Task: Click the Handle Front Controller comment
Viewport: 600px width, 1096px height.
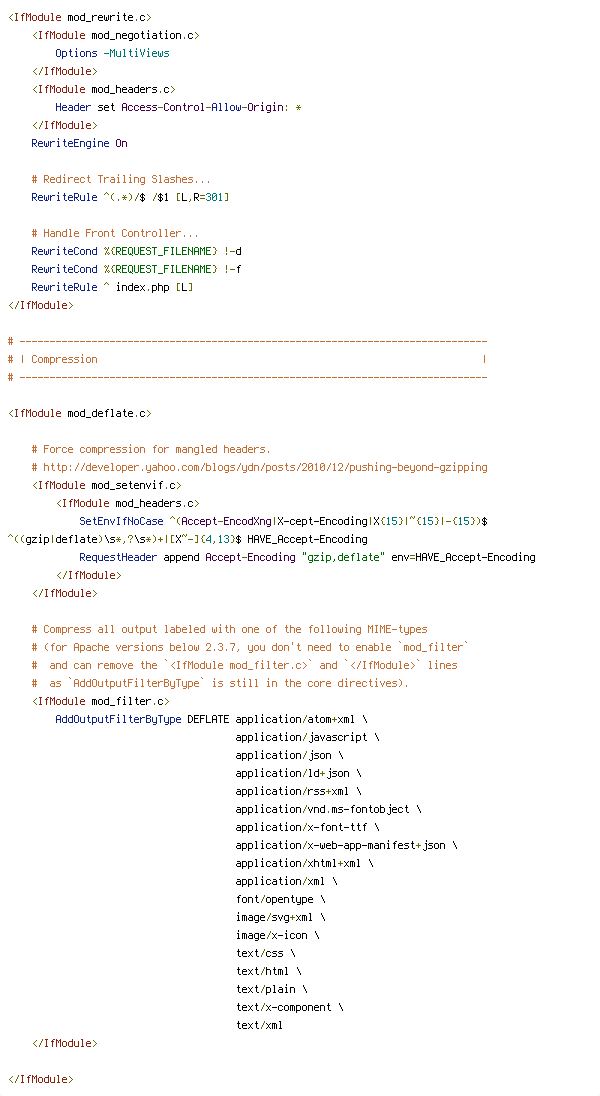Action: pos(115,233)
